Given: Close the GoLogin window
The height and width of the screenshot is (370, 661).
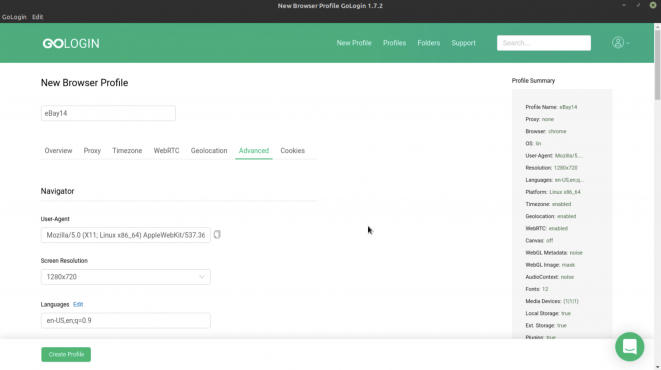Looking at the screenshot, I should 653,5.
